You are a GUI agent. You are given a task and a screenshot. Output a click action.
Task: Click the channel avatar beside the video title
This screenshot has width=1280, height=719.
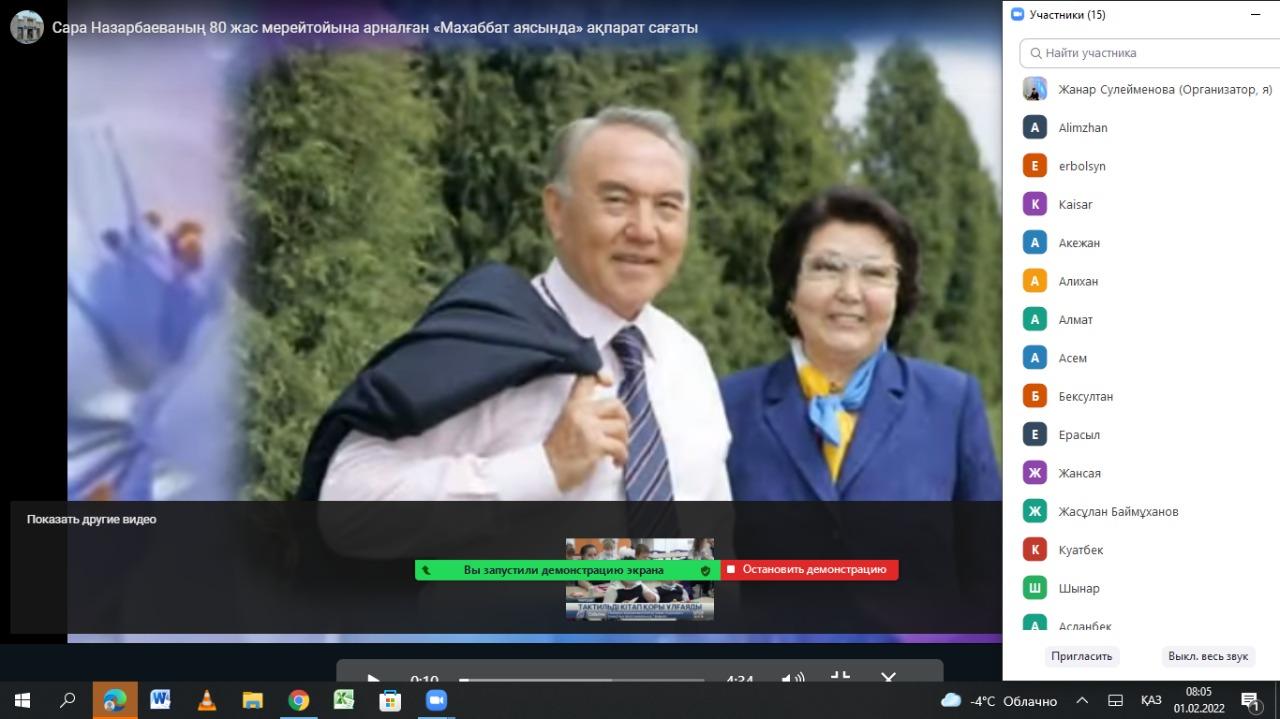[27, 27]
